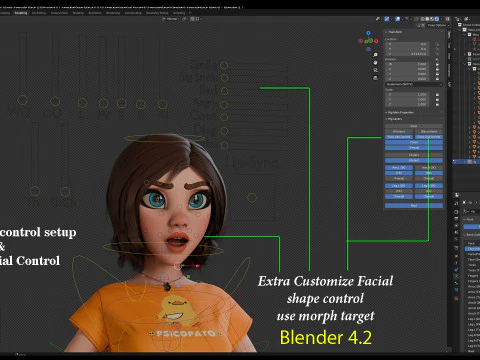Viewport: 480px width, 360px height.
Task: Click Arm.R IK layer button
Action: 429,168
